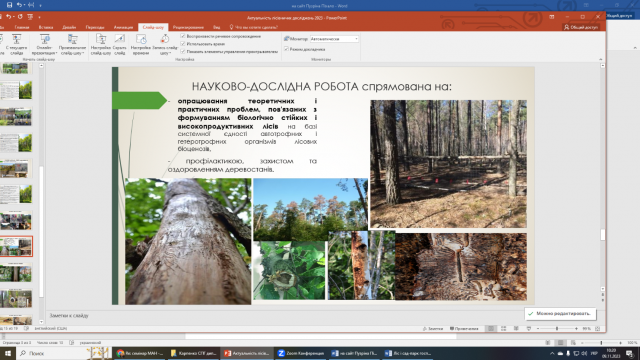Redo in PowerPoint quick access toolbar
The width and height of the screenshot is (640, 360).
point(20,17)
